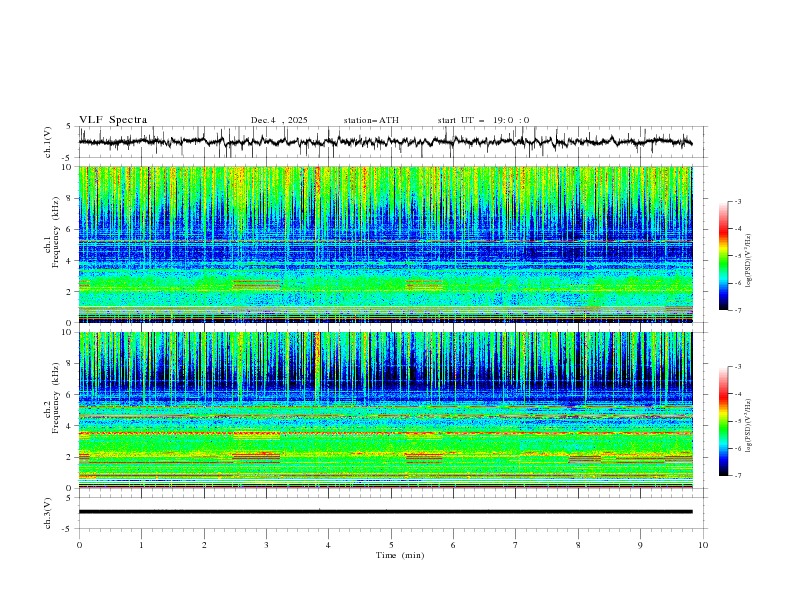Click the "1" tick on the time axis
This screenshot has height=612, width=792.
(141, 545)
